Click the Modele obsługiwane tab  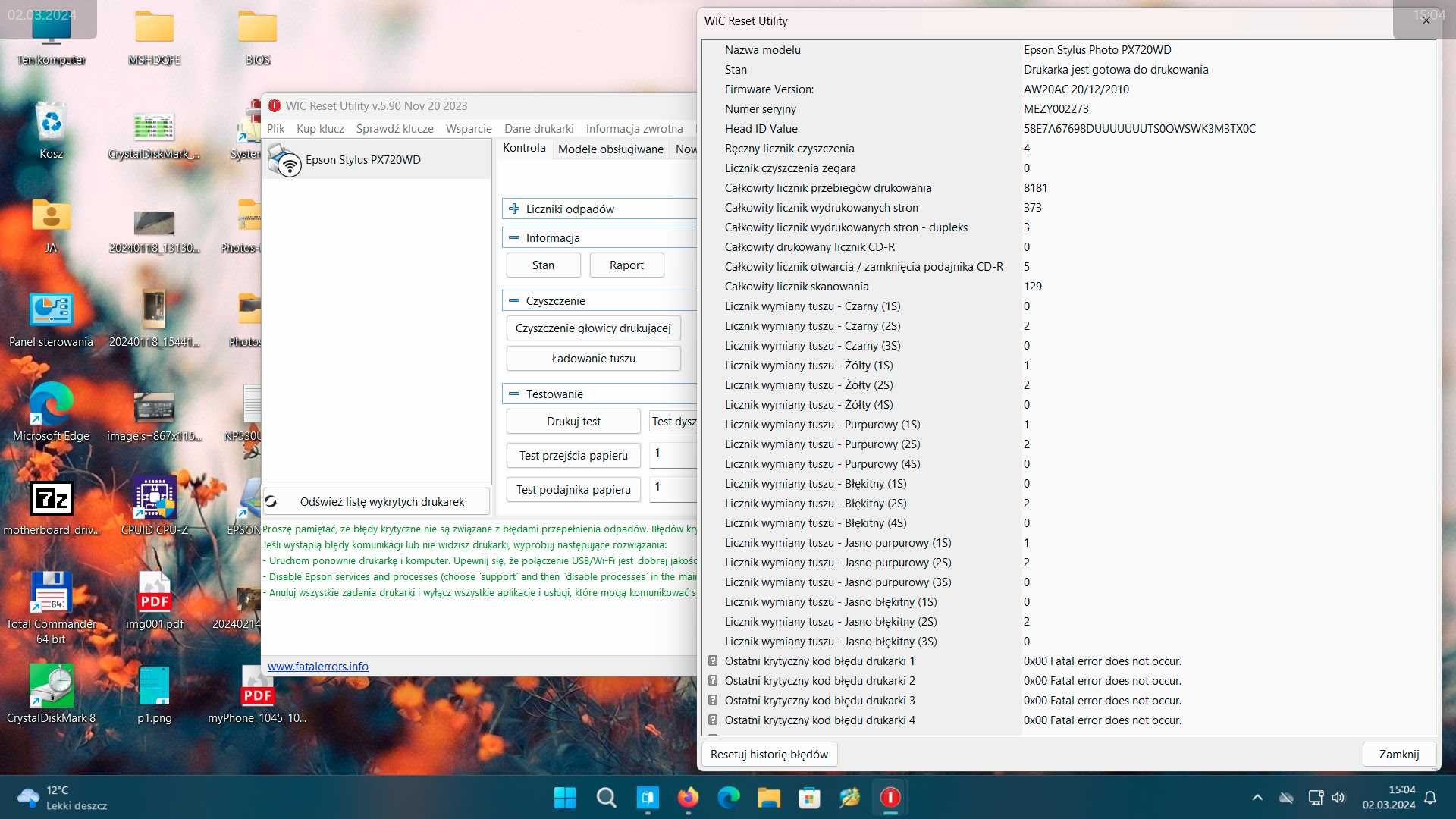tap(610, 148)
